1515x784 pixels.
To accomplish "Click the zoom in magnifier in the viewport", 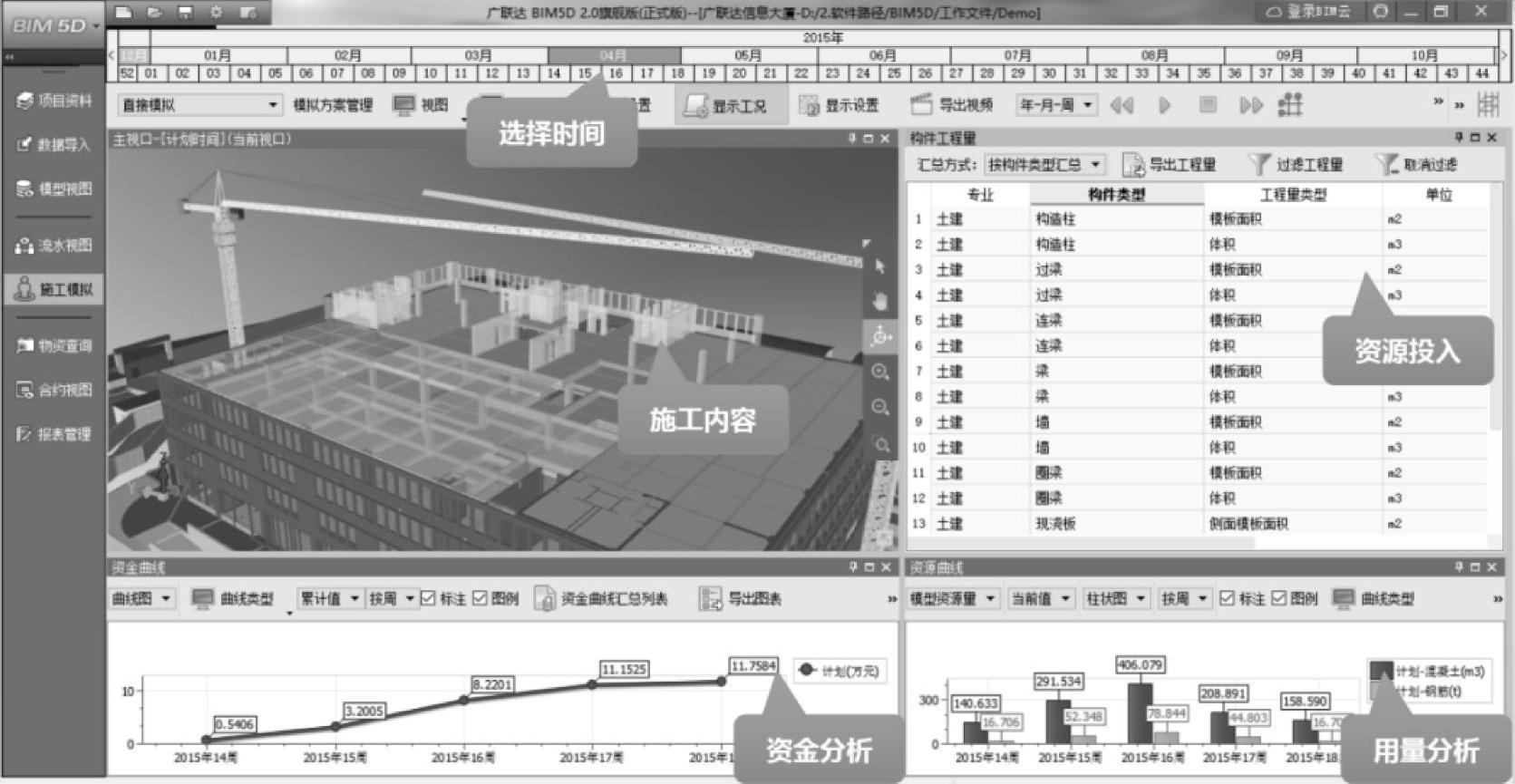I will pos(879,372).
